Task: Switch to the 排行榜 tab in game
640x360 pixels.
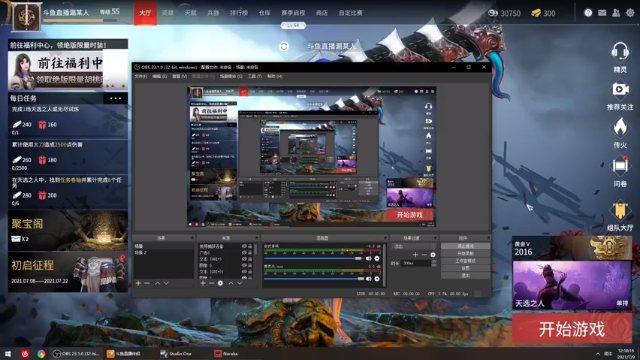Action: click(239, 13)
